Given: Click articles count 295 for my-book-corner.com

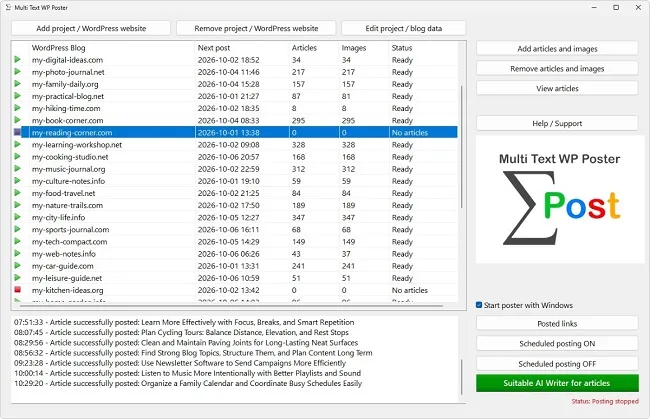Looking at the screenshot, I should pyautogui.click(x=298, y=121).
